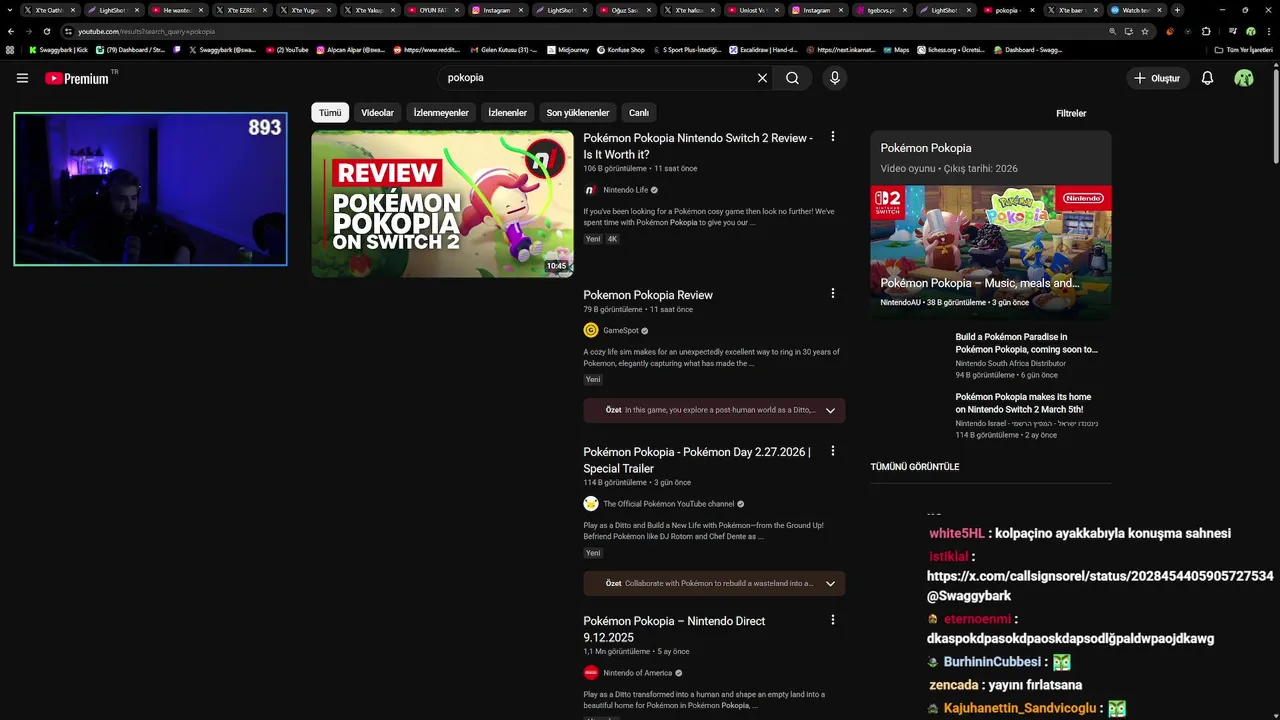Open the bookmarks bar apps grid icon
The width and height of the screenshot is (1280, 720).
pos(10,49)
